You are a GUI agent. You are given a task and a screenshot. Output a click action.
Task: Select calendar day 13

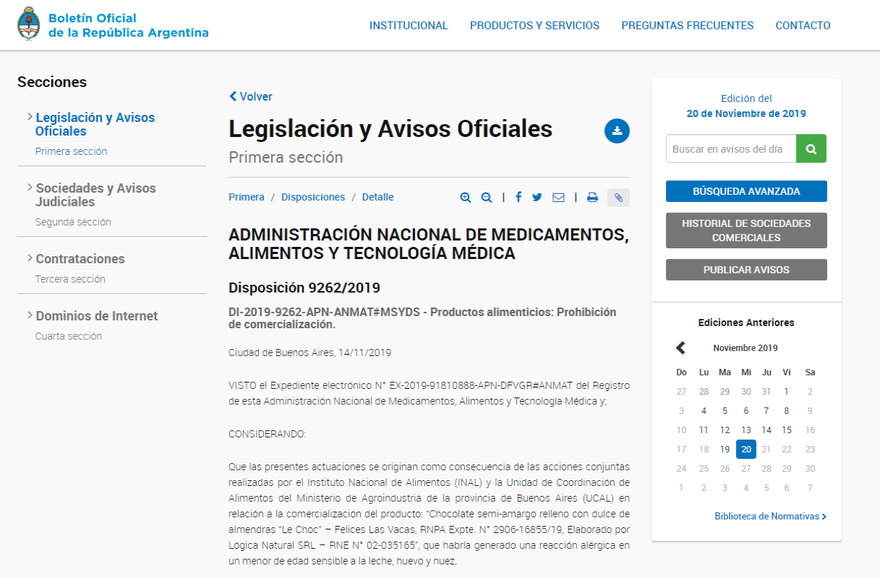(x=746, y=430)
